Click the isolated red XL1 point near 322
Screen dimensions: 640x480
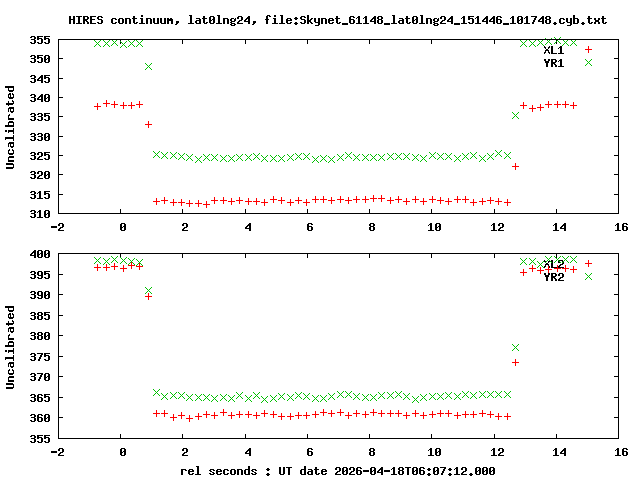point(516,167)
